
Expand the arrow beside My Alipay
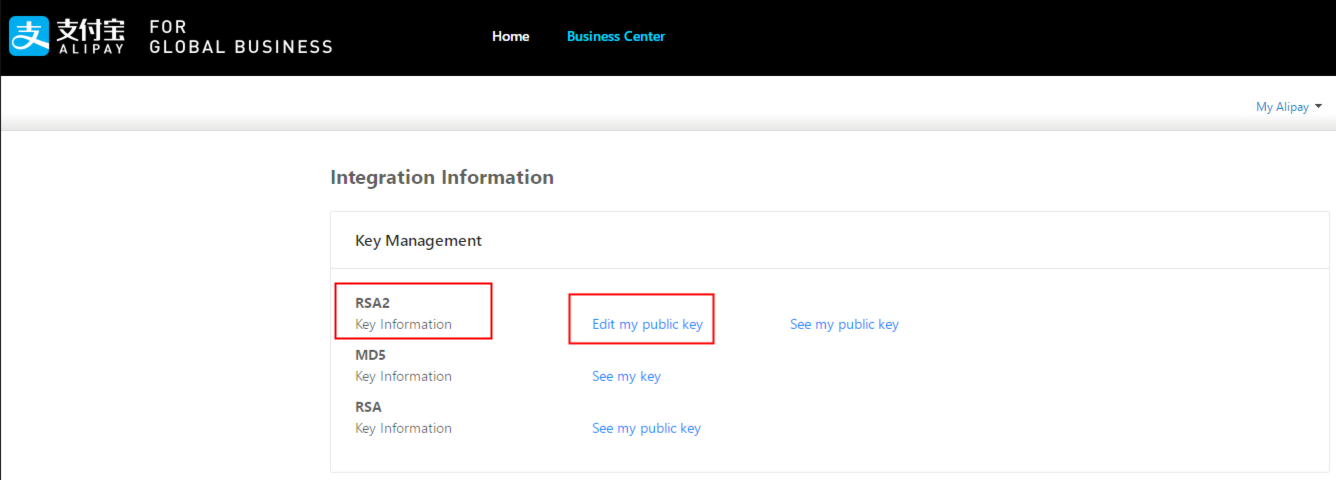tap(1319, 107)
